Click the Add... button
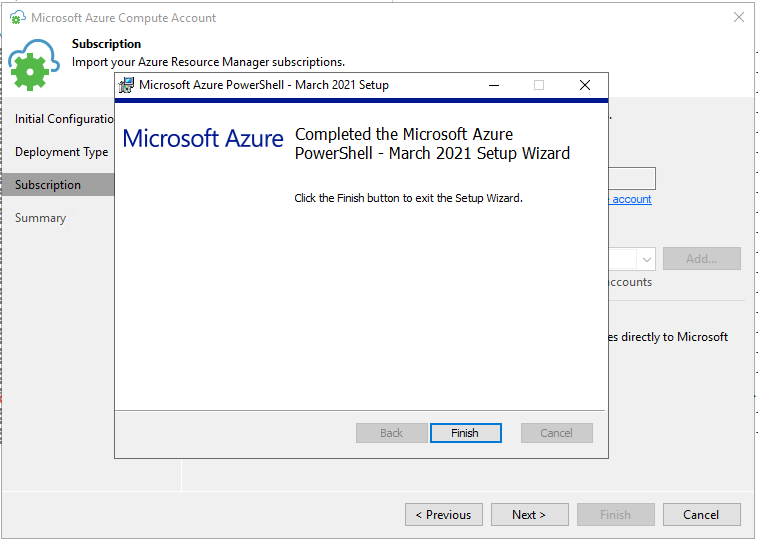The image size is (758, 542). (702, 259)
